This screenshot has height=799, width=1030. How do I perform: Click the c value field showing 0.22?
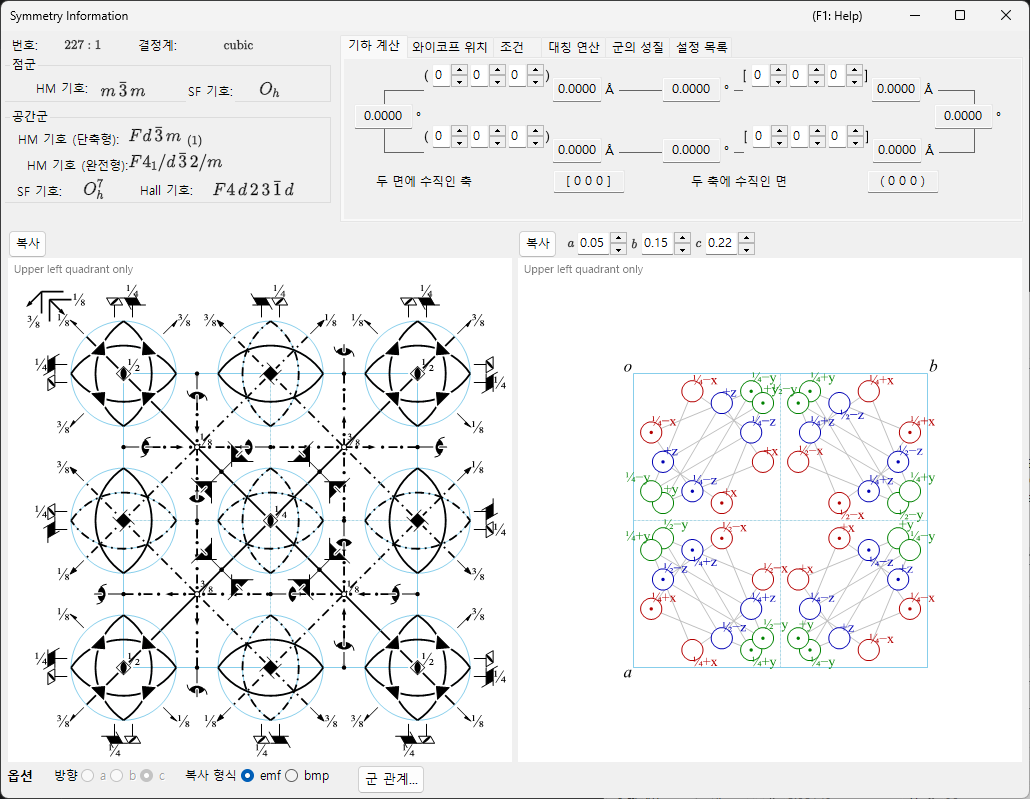(x=721, y=243)
